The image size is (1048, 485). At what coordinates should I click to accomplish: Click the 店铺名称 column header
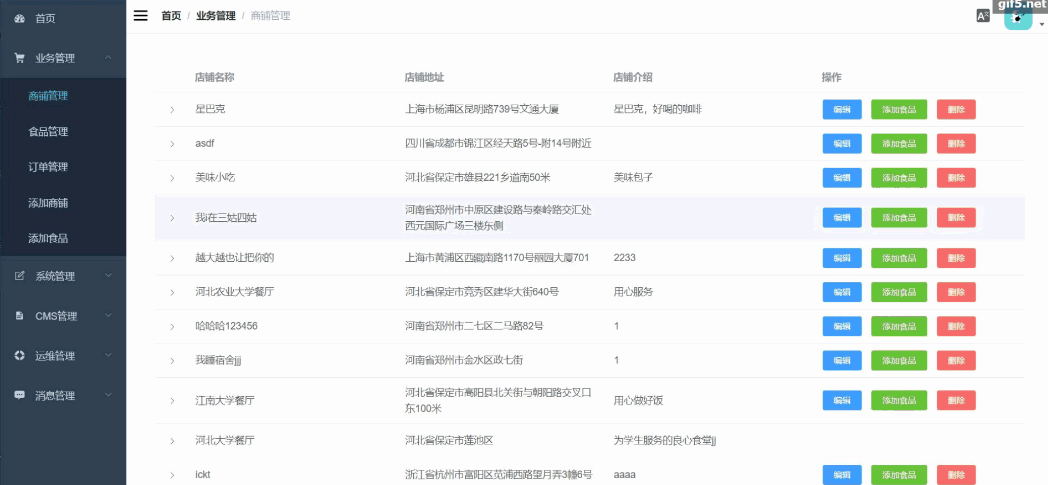click(215, 77)
